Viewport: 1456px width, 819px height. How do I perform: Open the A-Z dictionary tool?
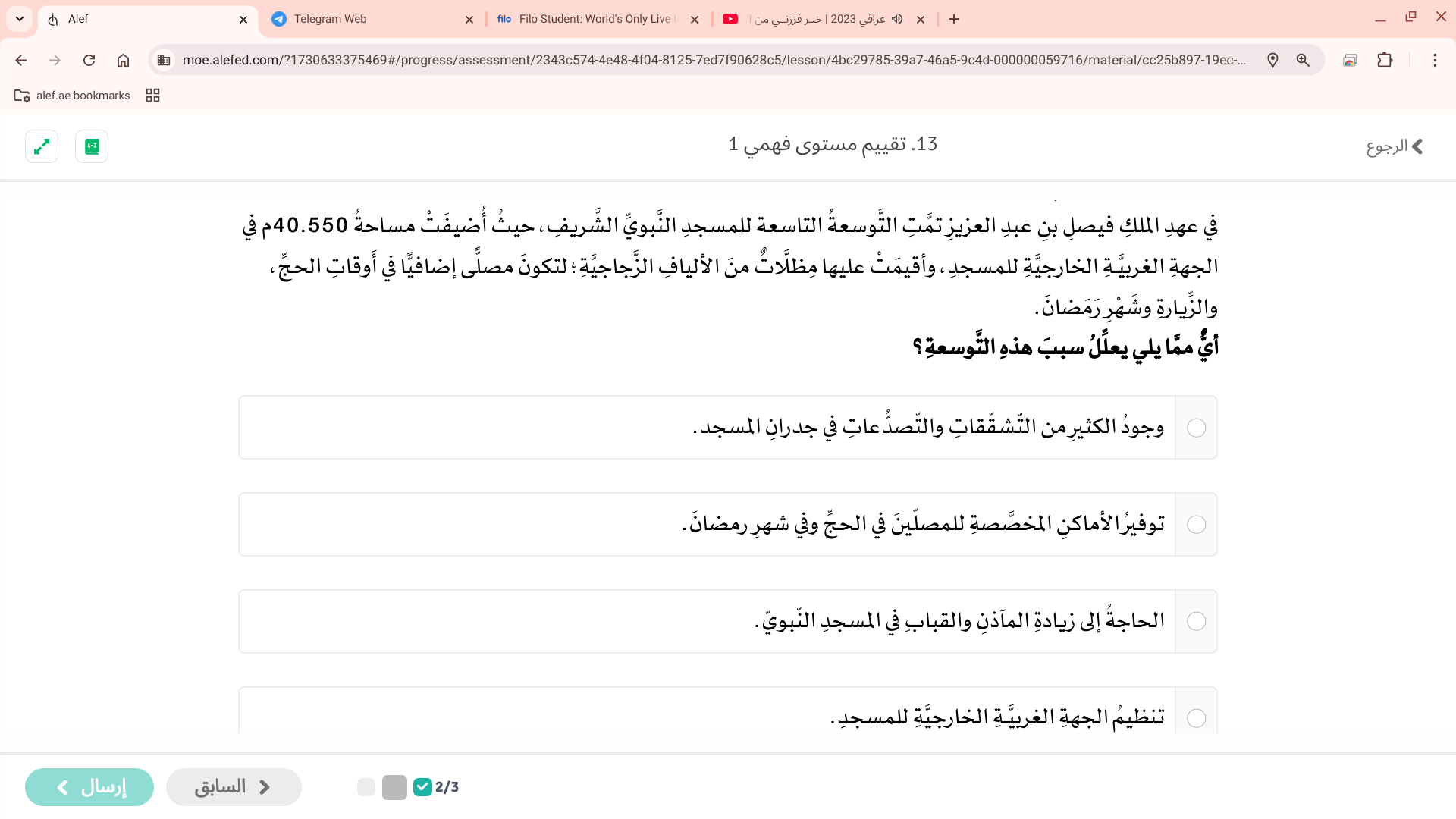pyautogui.click(x=91, y=146)
